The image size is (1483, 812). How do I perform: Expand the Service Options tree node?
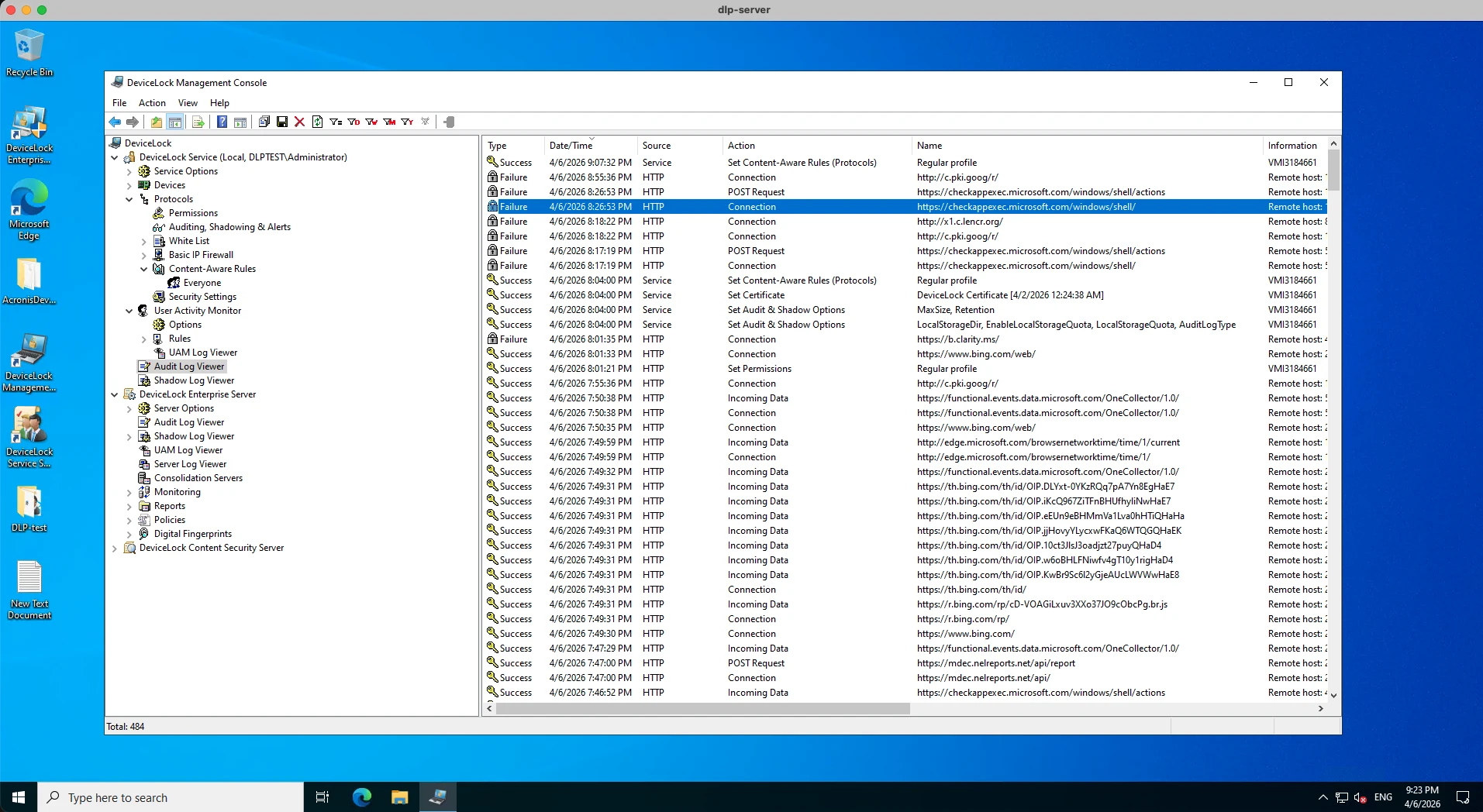click(129, 171)
